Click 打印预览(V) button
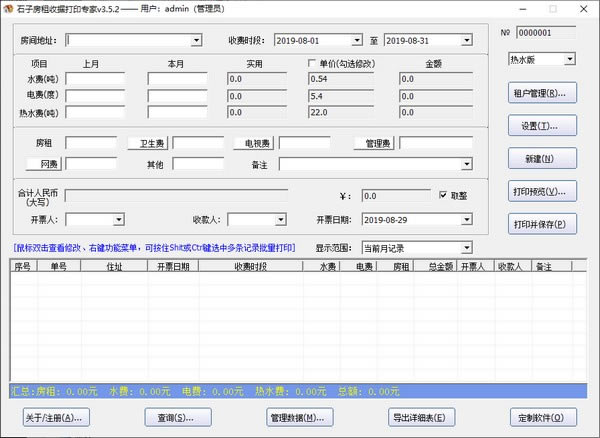 coord(542,192)
